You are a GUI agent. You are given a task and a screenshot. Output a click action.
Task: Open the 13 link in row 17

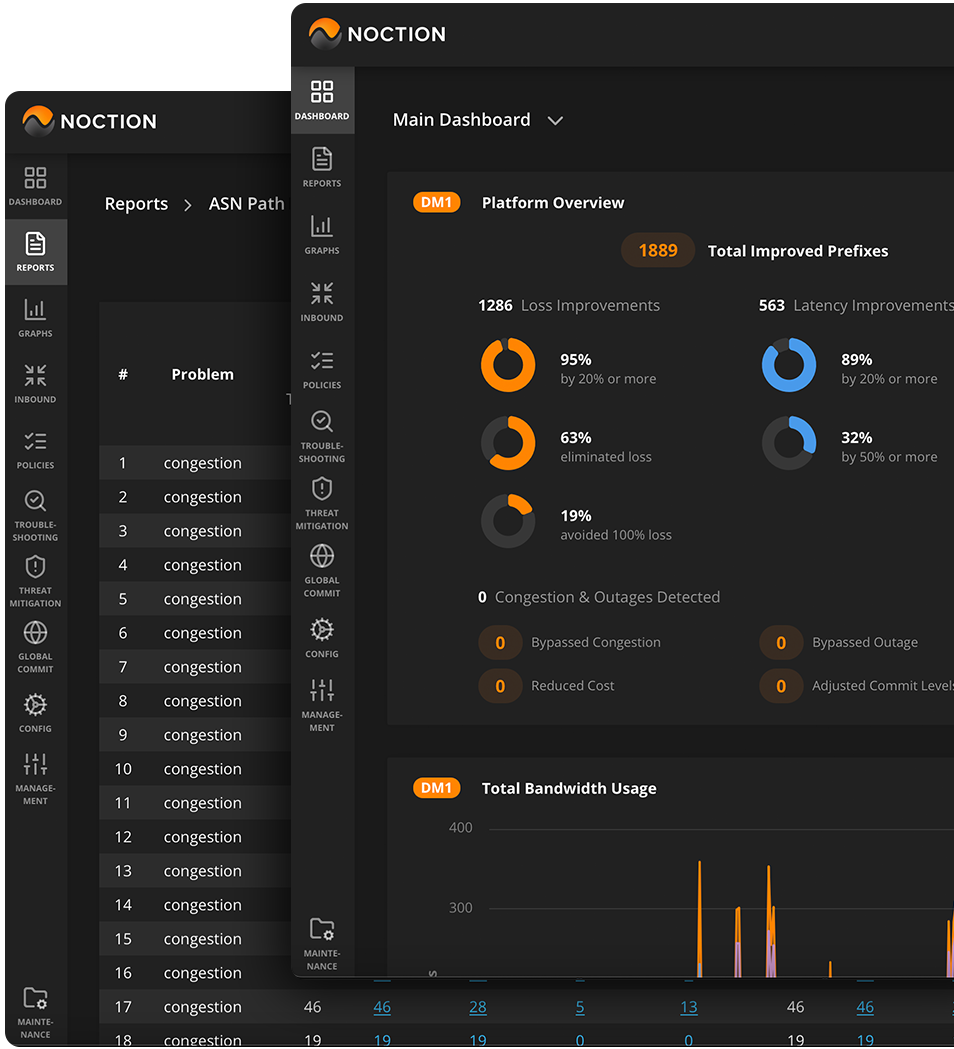click(689, 1007)
